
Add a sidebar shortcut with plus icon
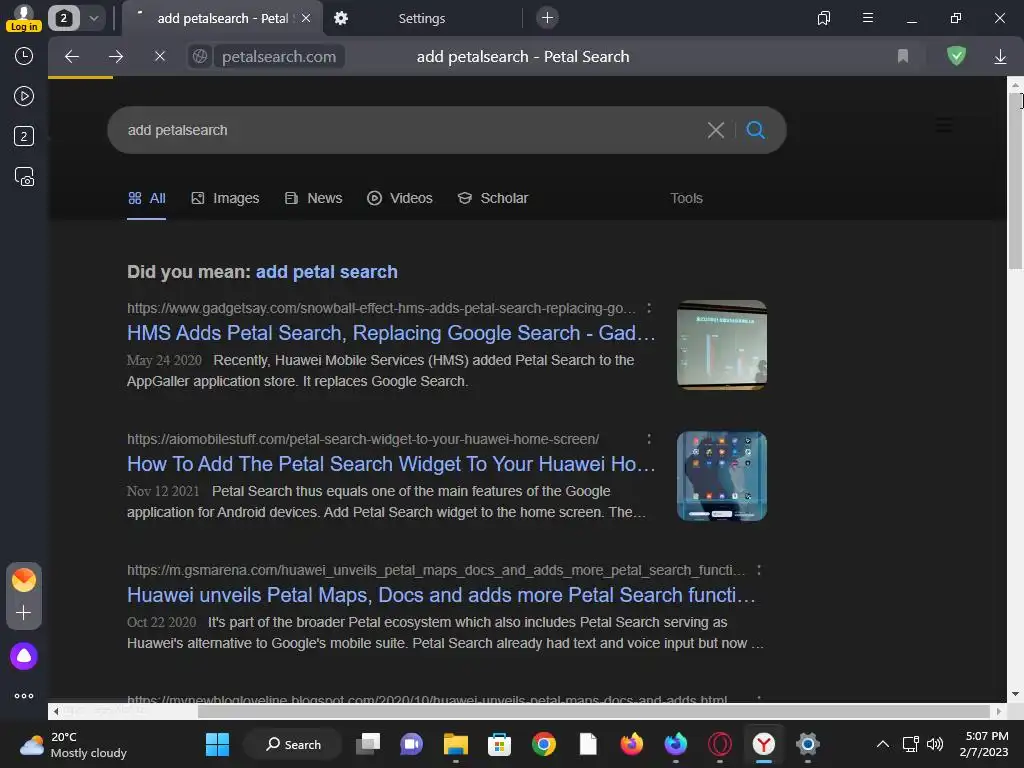pyautogui.click(x=24, y=613)
